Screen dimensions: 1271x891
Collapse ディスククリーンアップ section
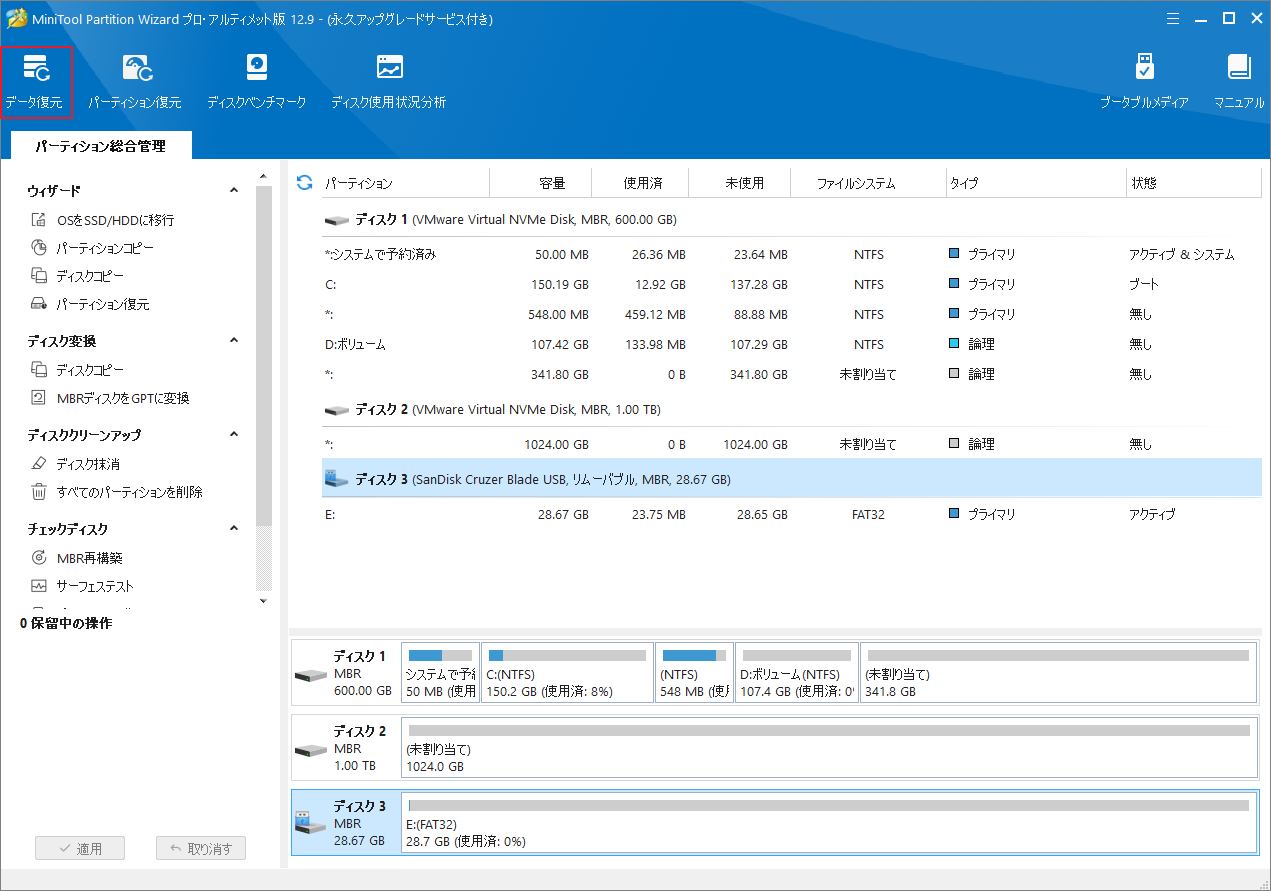pyautogui.click(x=234, y=434)
